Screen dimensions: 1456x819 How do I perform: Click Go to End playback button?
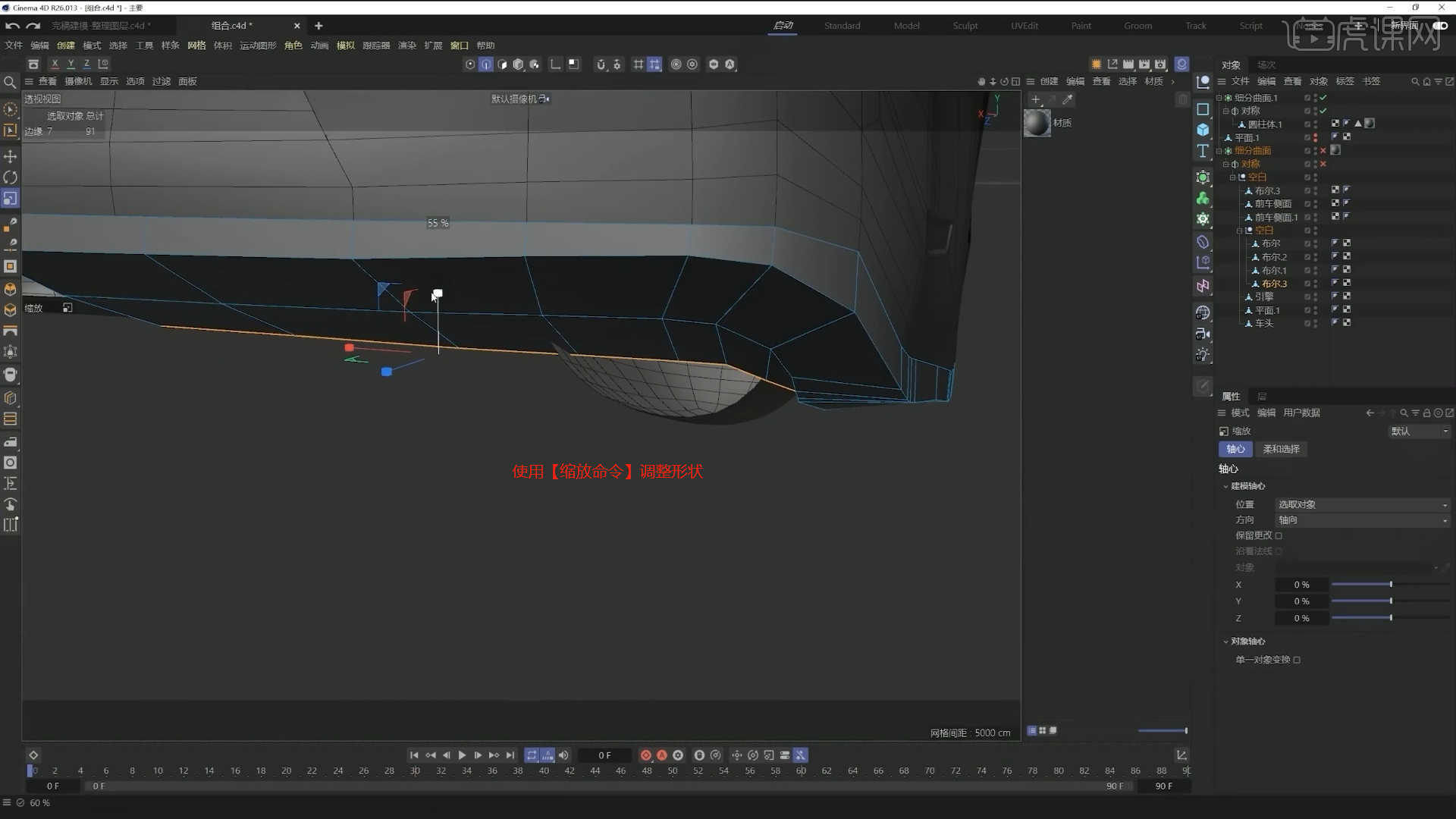(510, 755)
